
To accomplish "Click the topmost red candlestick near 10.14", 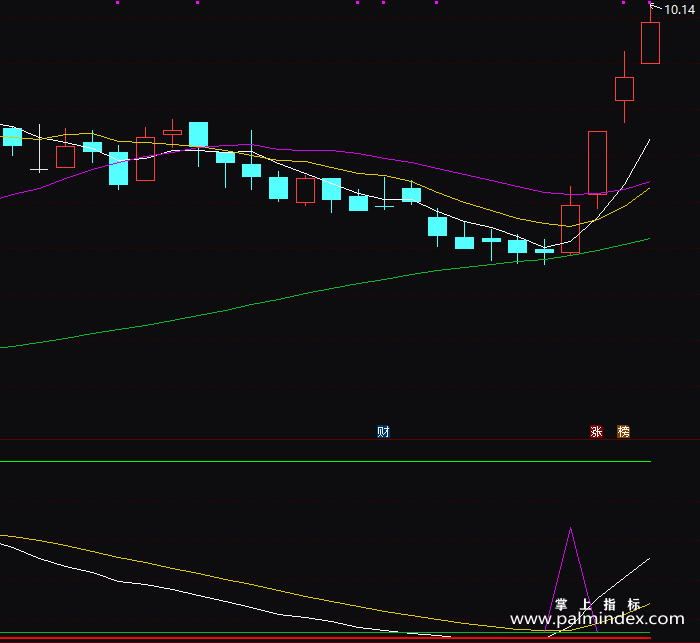I will click(650, 43).
